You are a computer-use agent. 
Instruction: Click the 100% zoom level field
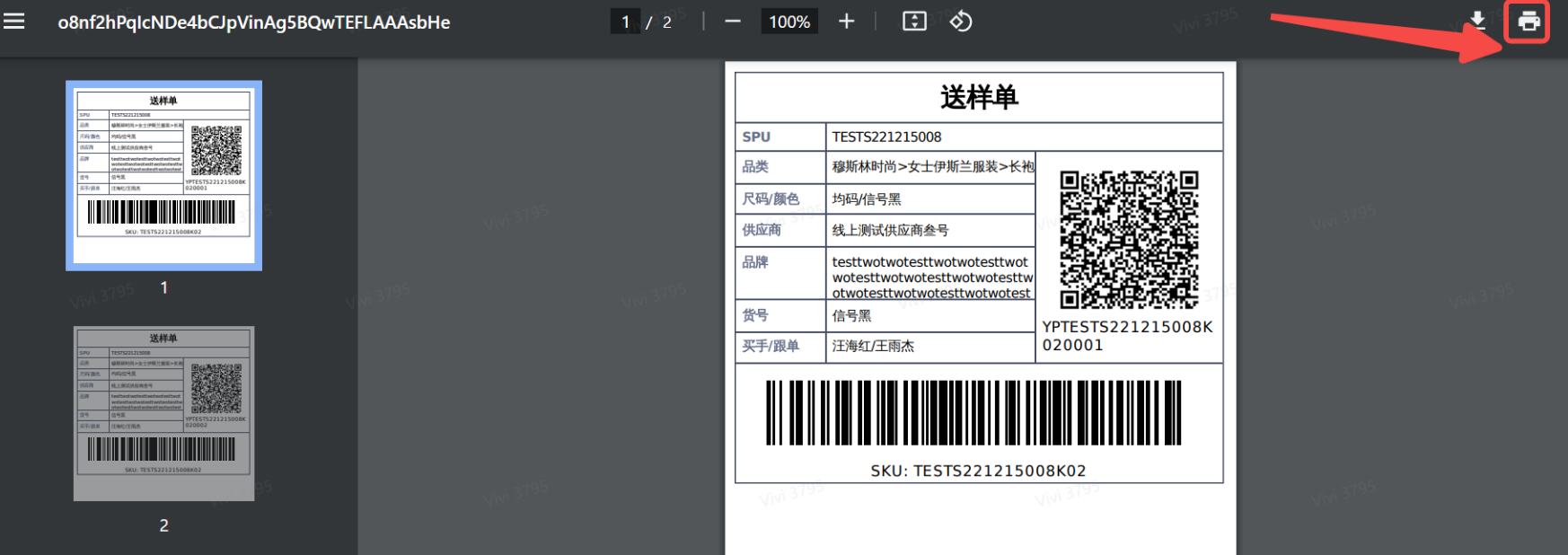click(x=789, y=22)
